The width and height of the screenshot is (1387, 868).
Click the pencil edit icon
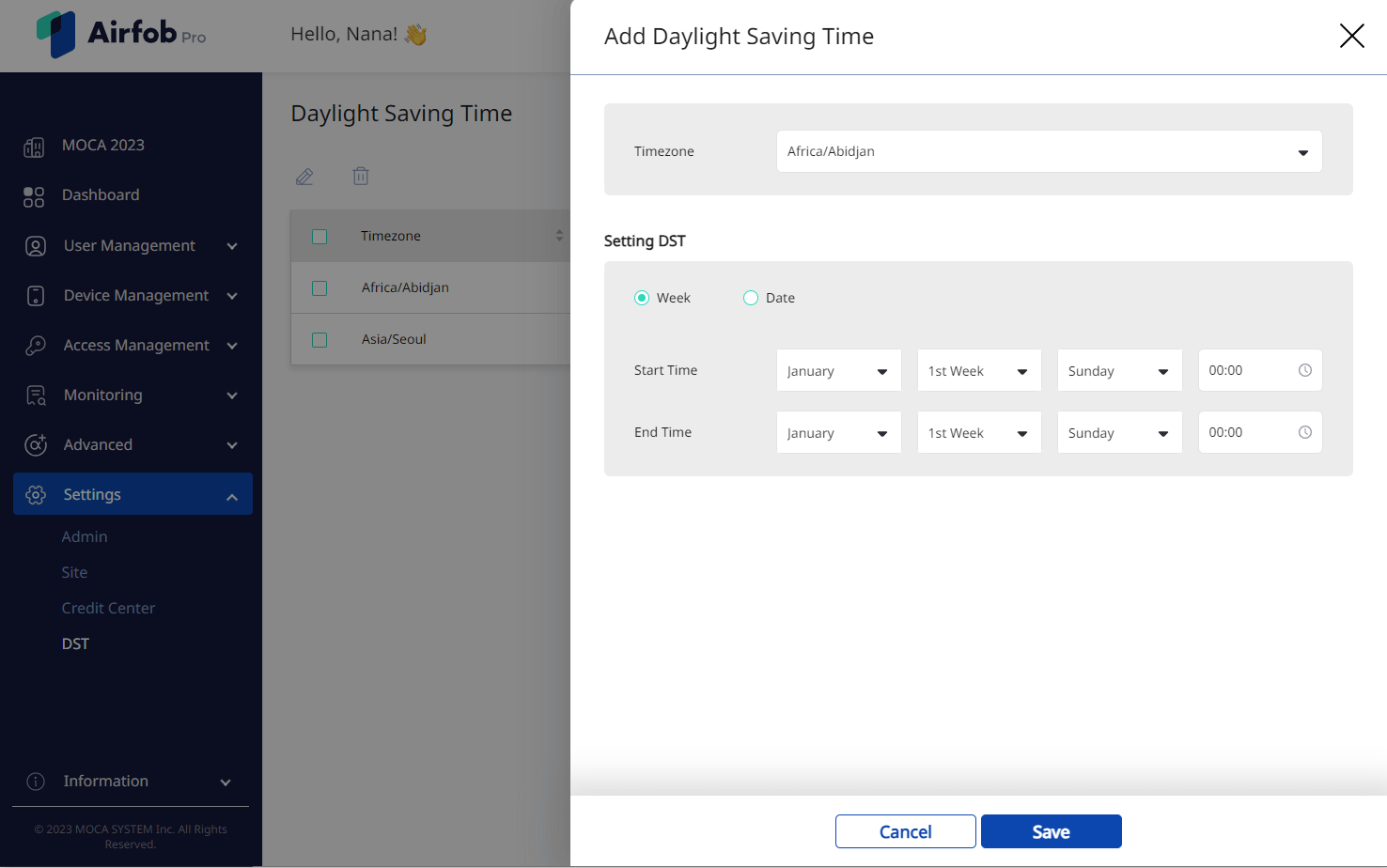point(304,177)
